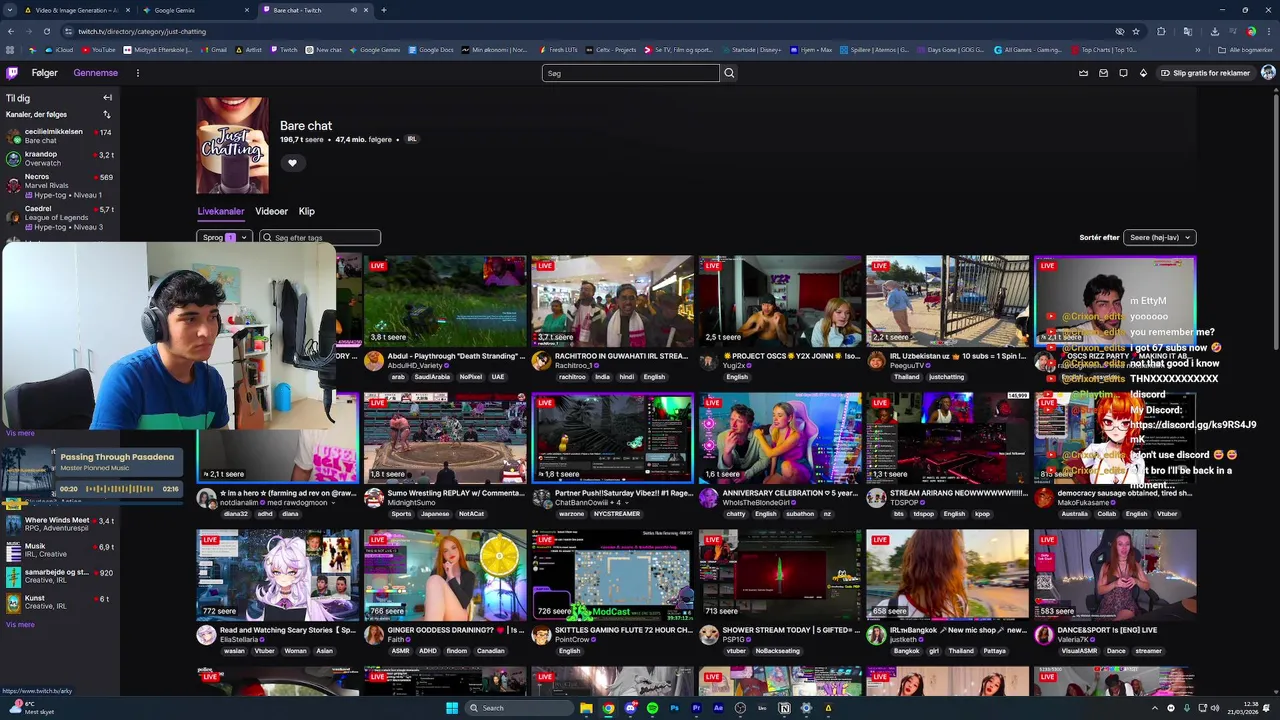Reload the browser page
Image resolution: width=1280 pixels, height=720 pixels.
(49, 31)
